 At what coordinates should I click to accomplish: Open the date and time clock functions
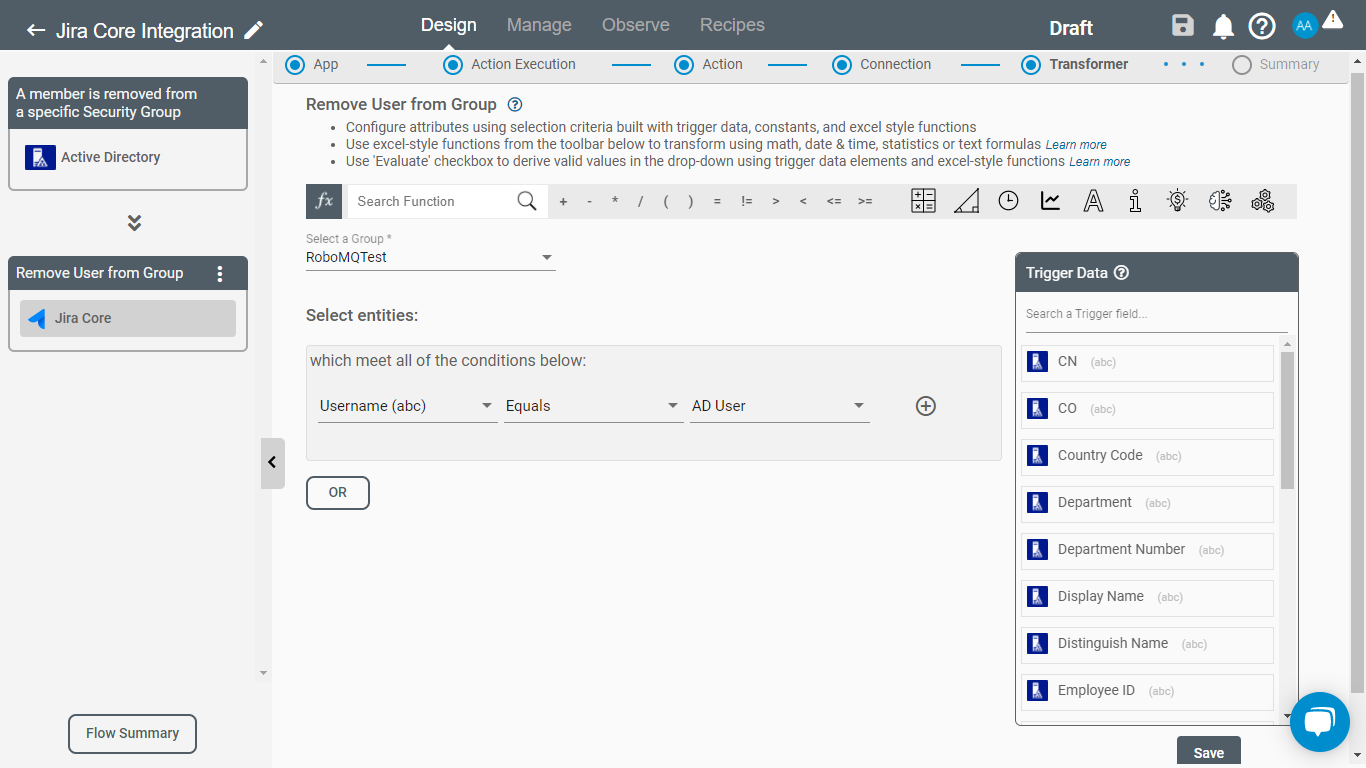(1008, 201)
